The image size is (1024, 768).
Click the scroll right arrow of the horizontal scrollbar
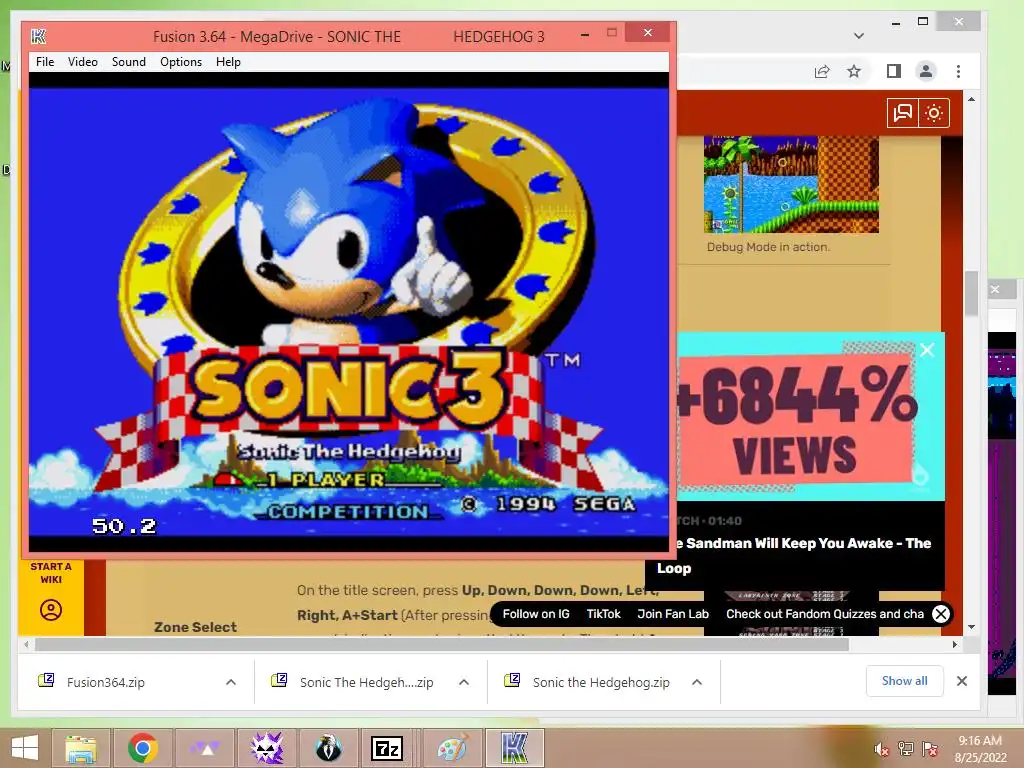[x=955, y=645]
